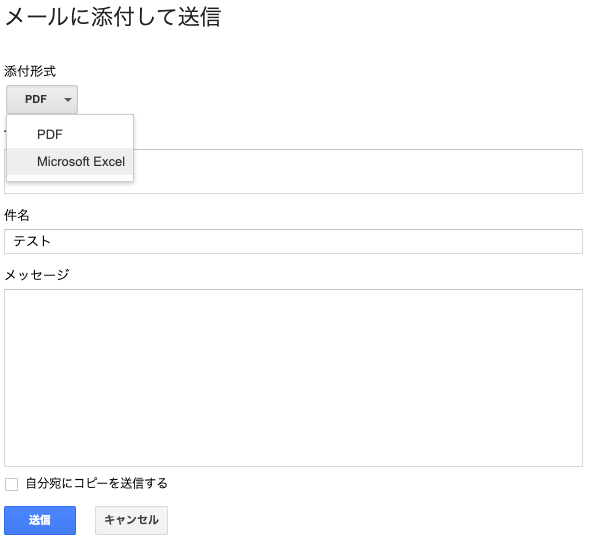The width and height of the screenshot is (591, 543).
Task: Choose PDF from the format menu
Action: coord(70,135)
